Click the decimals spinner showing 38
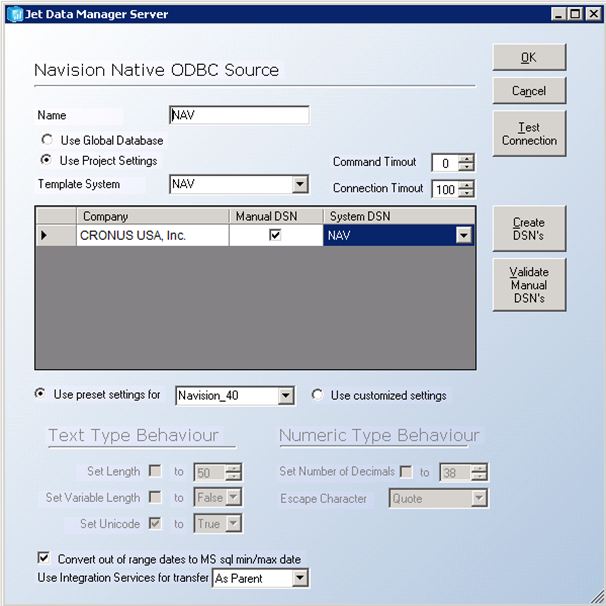The image size is (606, 606). (463, 472)
